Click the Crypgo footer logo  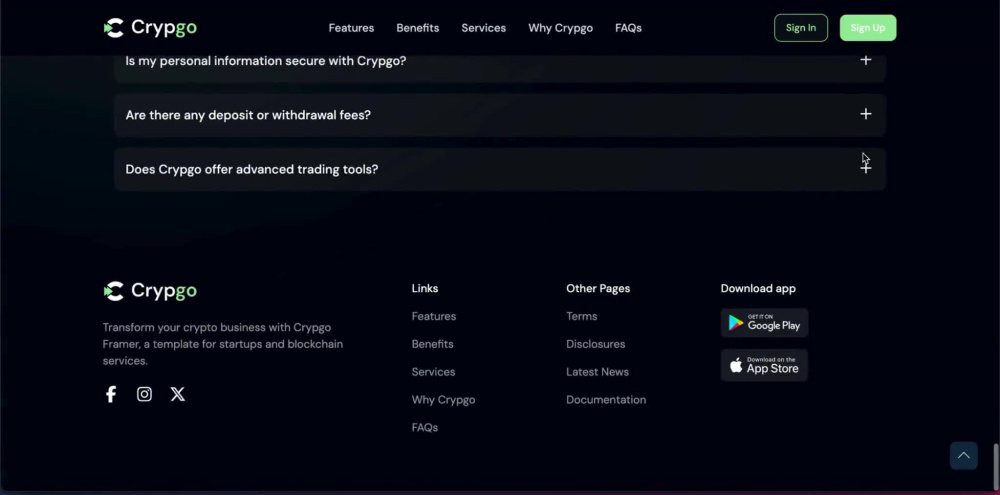[x=151, y=291]
